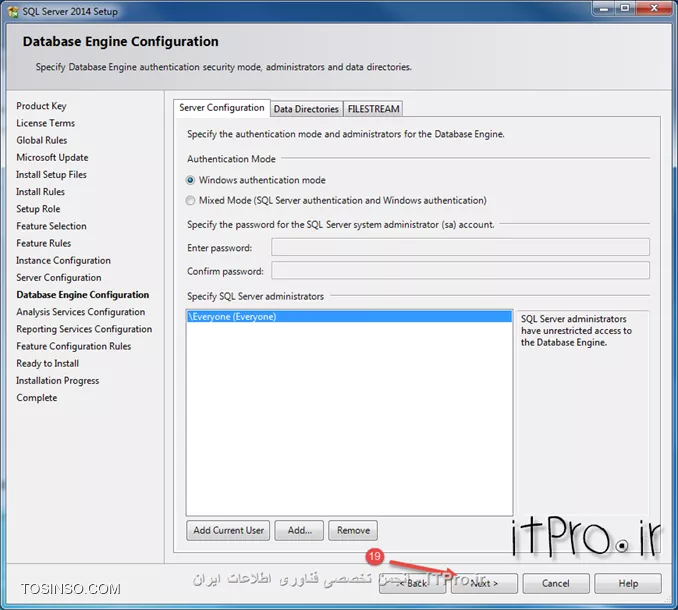Open the Data Directories tab
Image resolution: width=678 pixels, height=610 pixels.
coord(306,109)
